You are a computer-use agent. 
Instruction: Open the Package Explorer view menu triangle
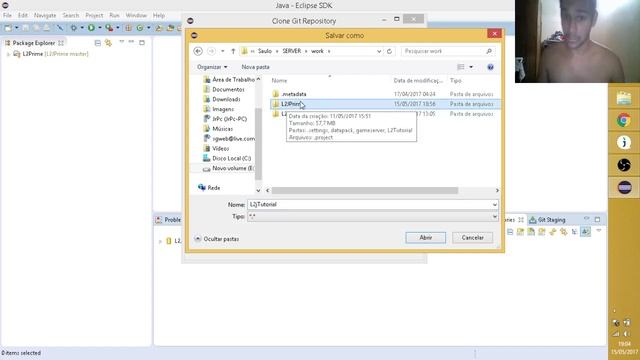pyautogui.click(x=121, y=42)
